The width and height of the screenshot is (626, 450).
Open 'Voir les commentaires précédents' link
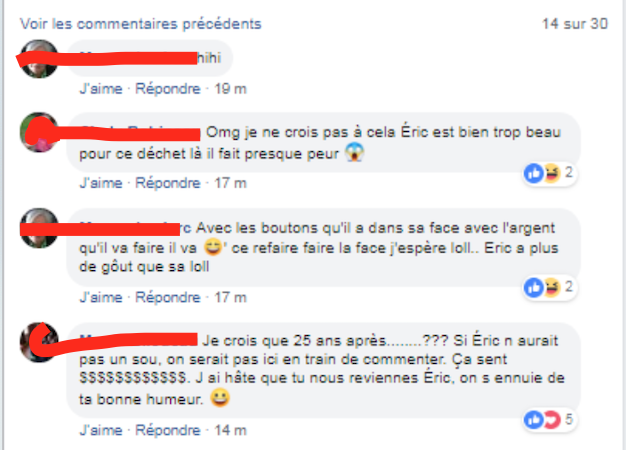pos(141,24)
